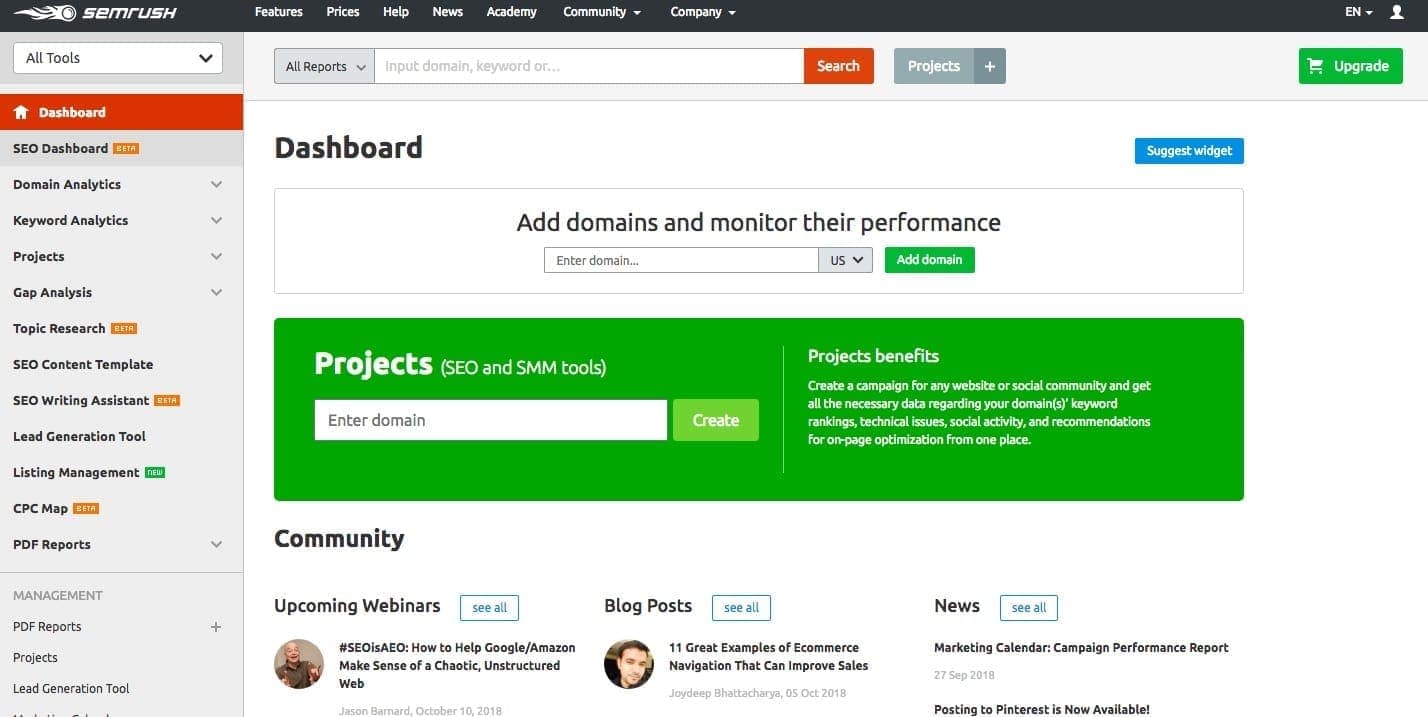The height and width of the screenshot is (717, 1428).
Task: Open Lead Generation Tool under Management
Action: (71, 689)
